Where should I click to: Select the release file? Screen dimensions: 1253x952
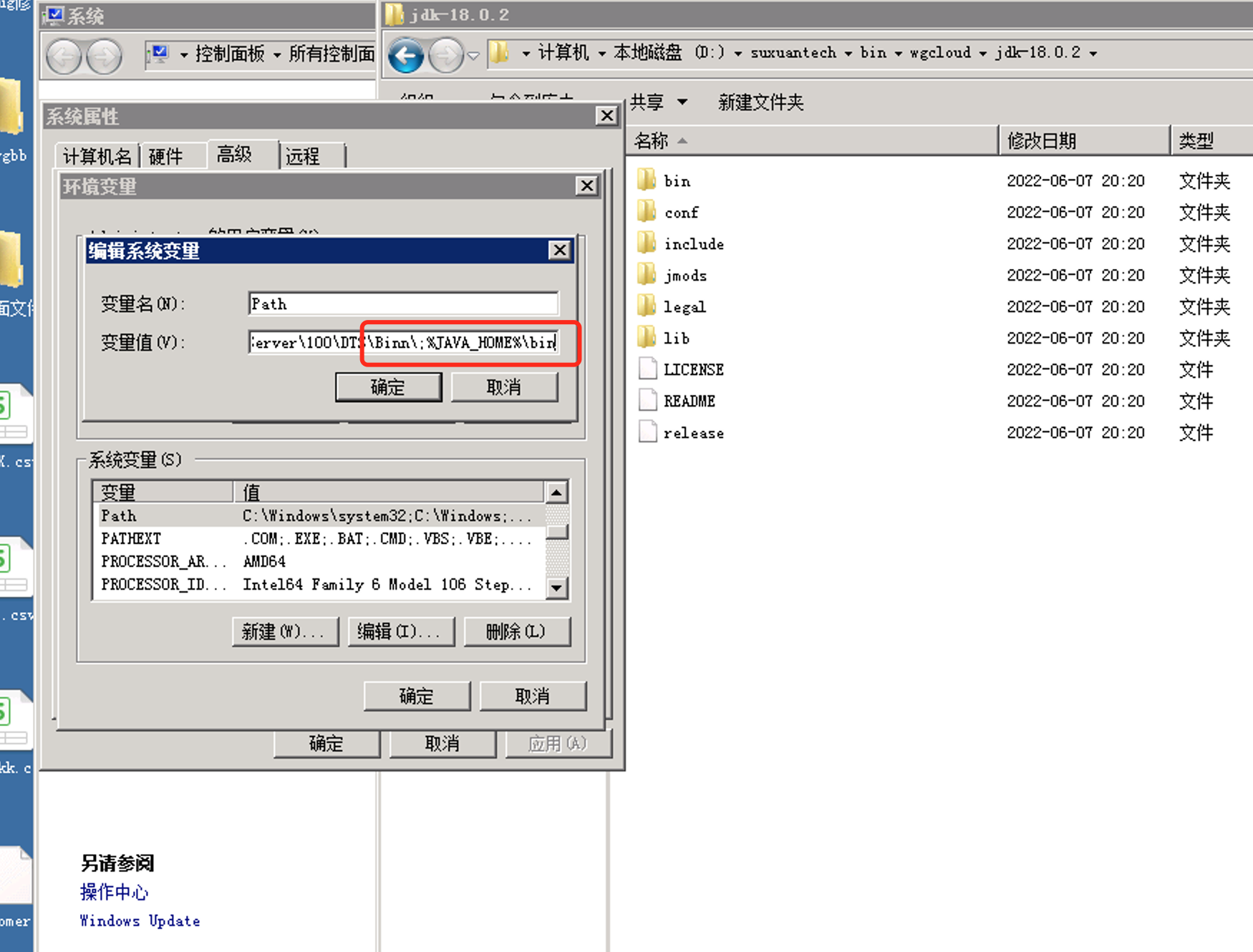(x=692, y=433)
